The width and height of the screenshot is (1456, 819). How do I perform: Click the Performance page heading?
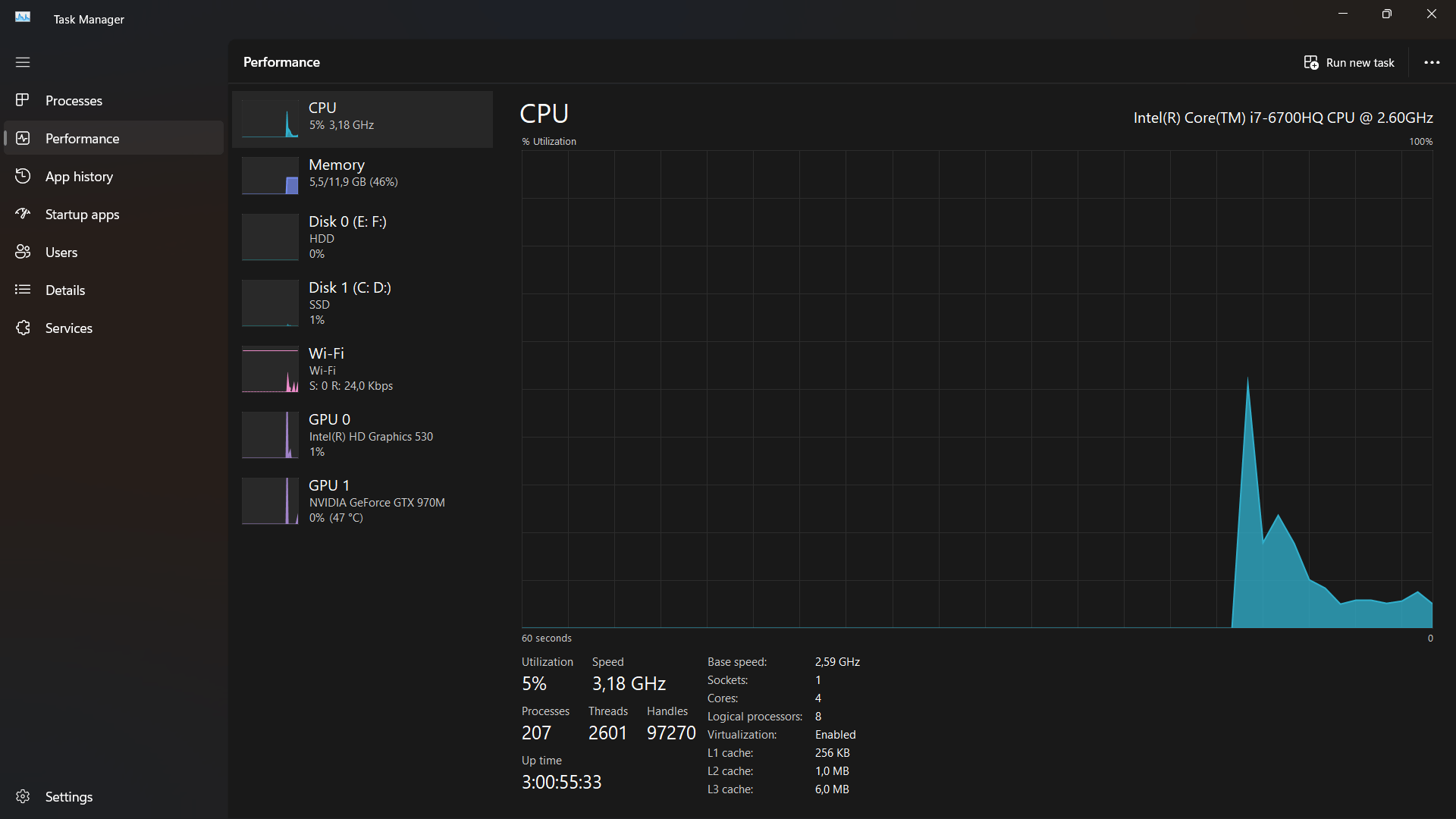[281, 62]
